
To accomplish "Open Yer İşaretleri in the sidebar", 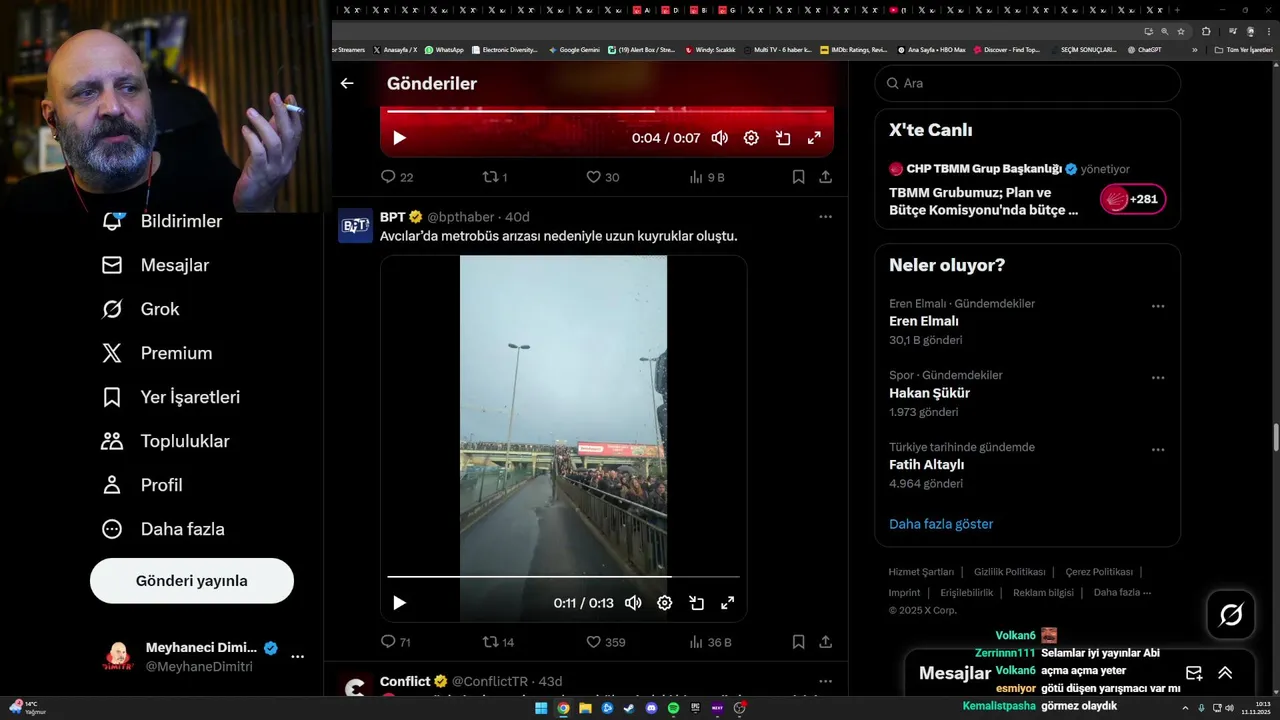I will tap(171, 397).
